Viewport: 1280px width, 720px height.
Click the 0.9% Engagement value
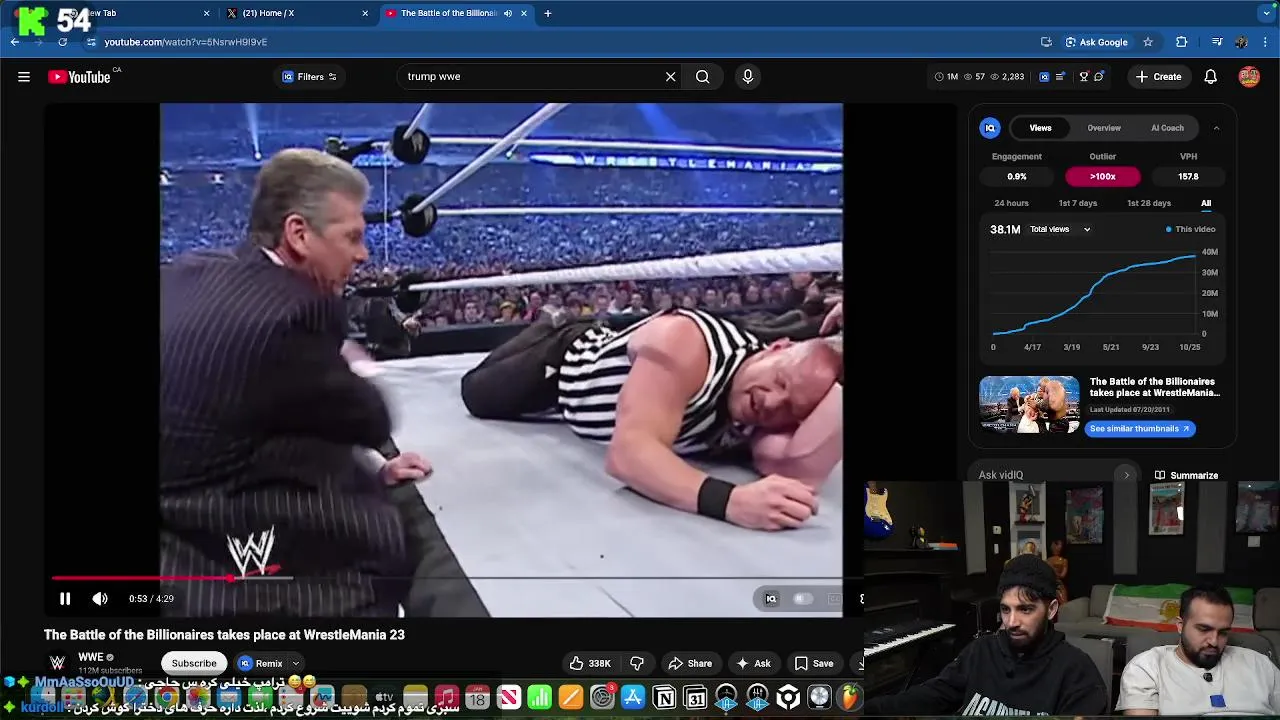(1017, 176)
